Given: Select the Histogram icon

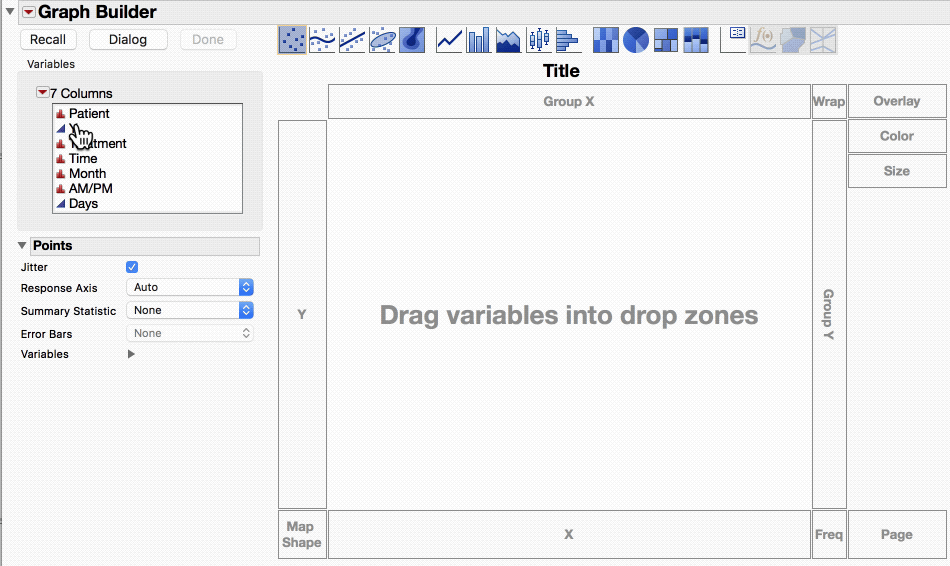Looking at the screenshot, I should click(568, 40).
